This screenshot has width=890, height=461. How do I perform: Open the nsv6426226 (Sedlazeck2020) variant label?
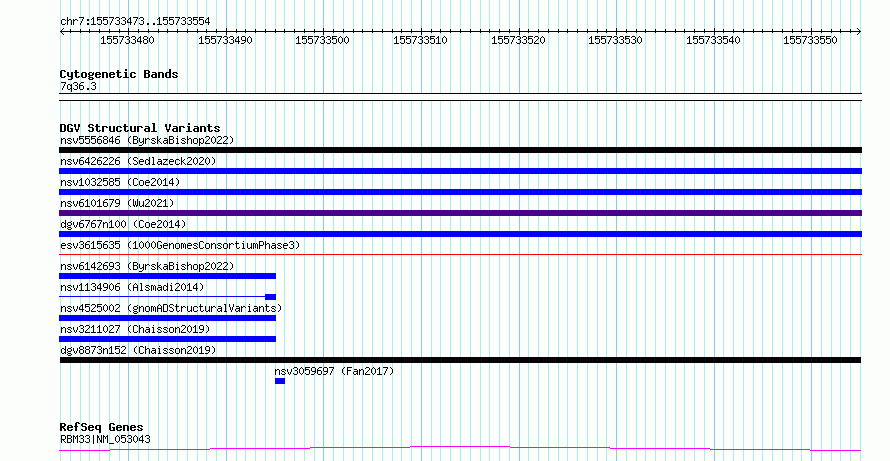pyautogui.click(x=138, y=161)
